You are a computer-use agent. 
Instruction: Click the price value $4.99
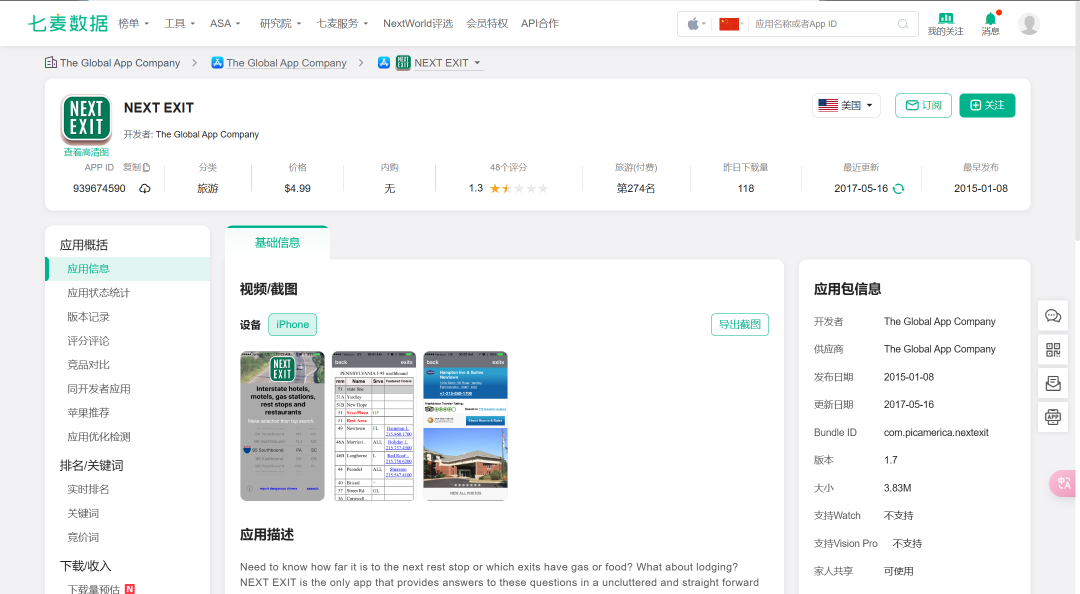(298, 188)
